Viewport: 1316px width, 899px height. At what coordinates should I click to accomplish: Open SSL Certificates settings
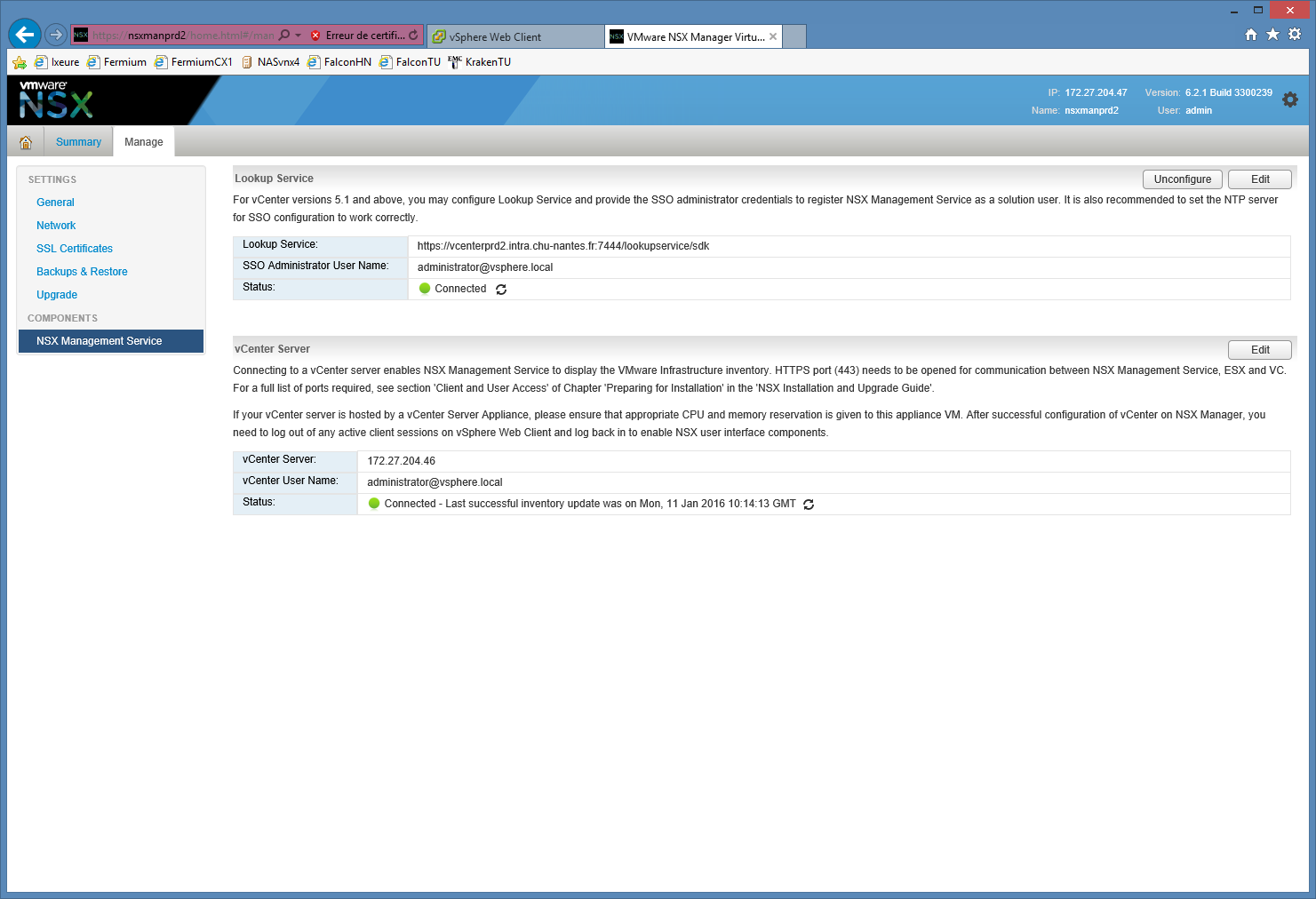75,249
